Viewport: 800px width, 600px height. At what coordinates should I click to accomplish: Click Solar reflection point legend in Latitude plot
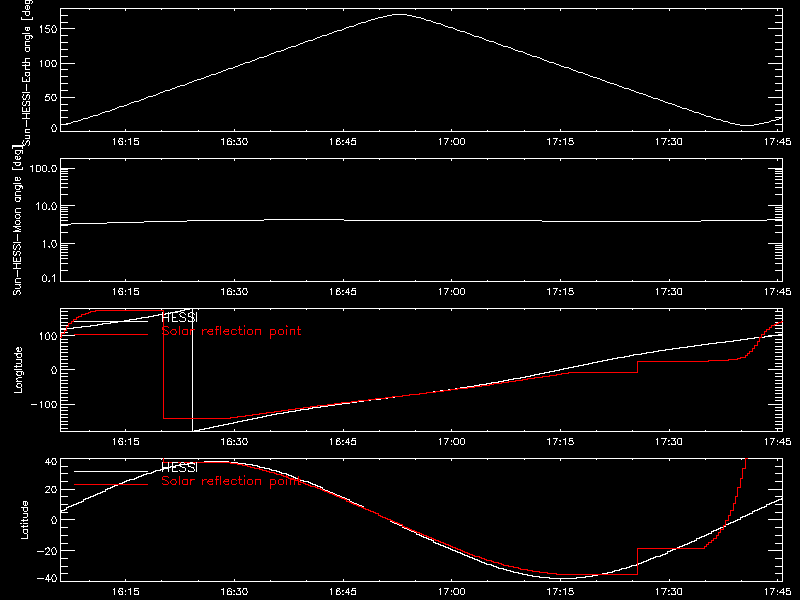(231, 481)
